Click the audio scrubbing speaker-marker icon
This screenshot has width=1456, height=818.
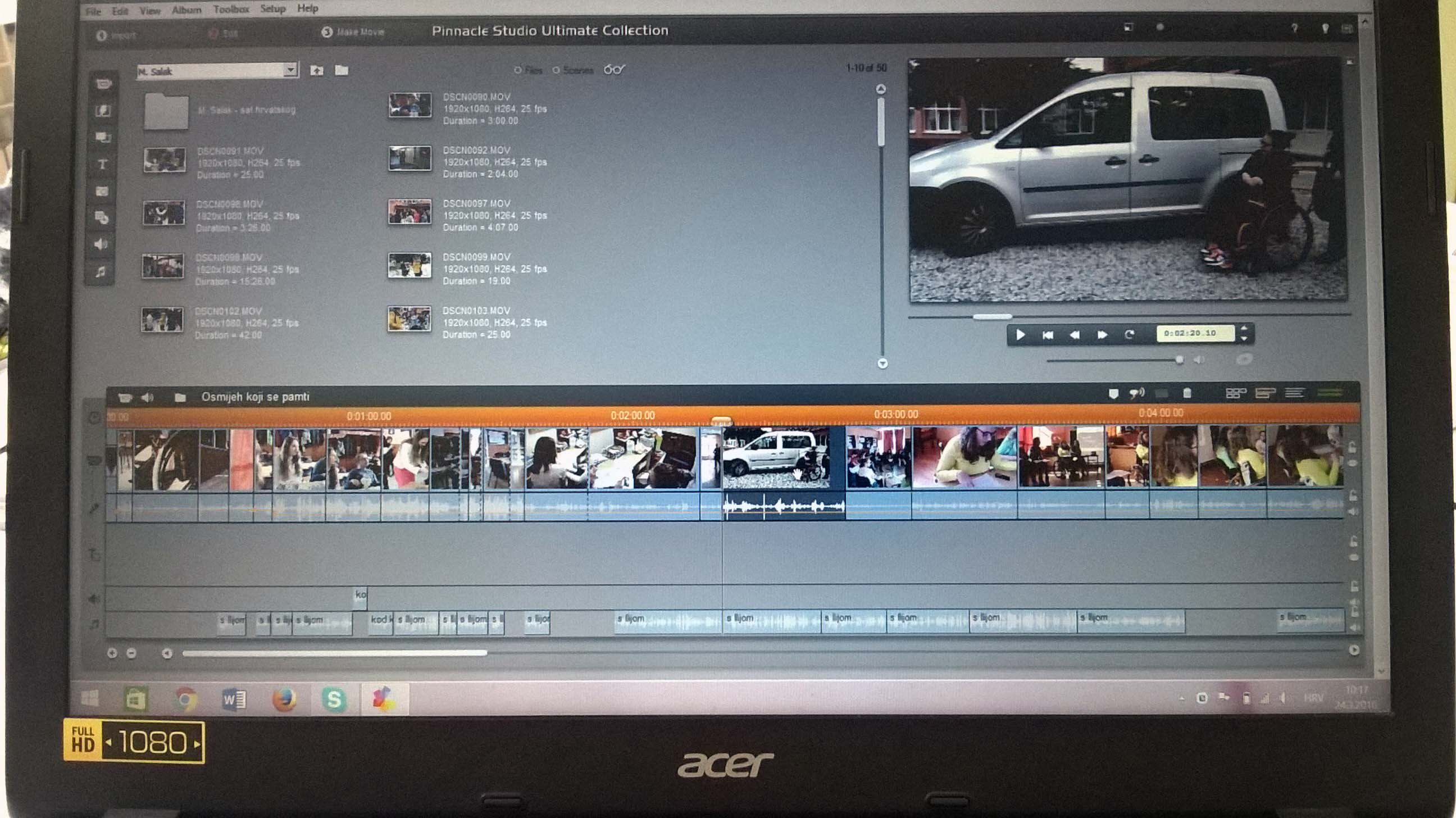(1136, 393)
